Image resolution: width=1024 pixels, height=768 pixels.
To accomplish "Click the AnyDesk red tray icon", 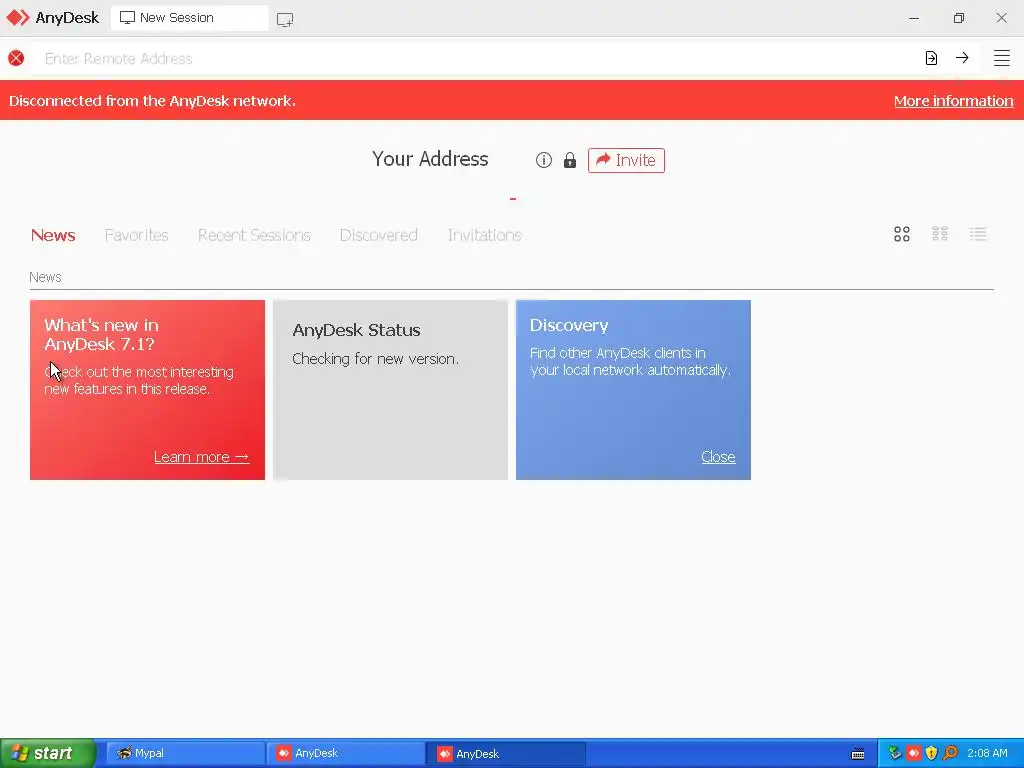I will (913, 753).
